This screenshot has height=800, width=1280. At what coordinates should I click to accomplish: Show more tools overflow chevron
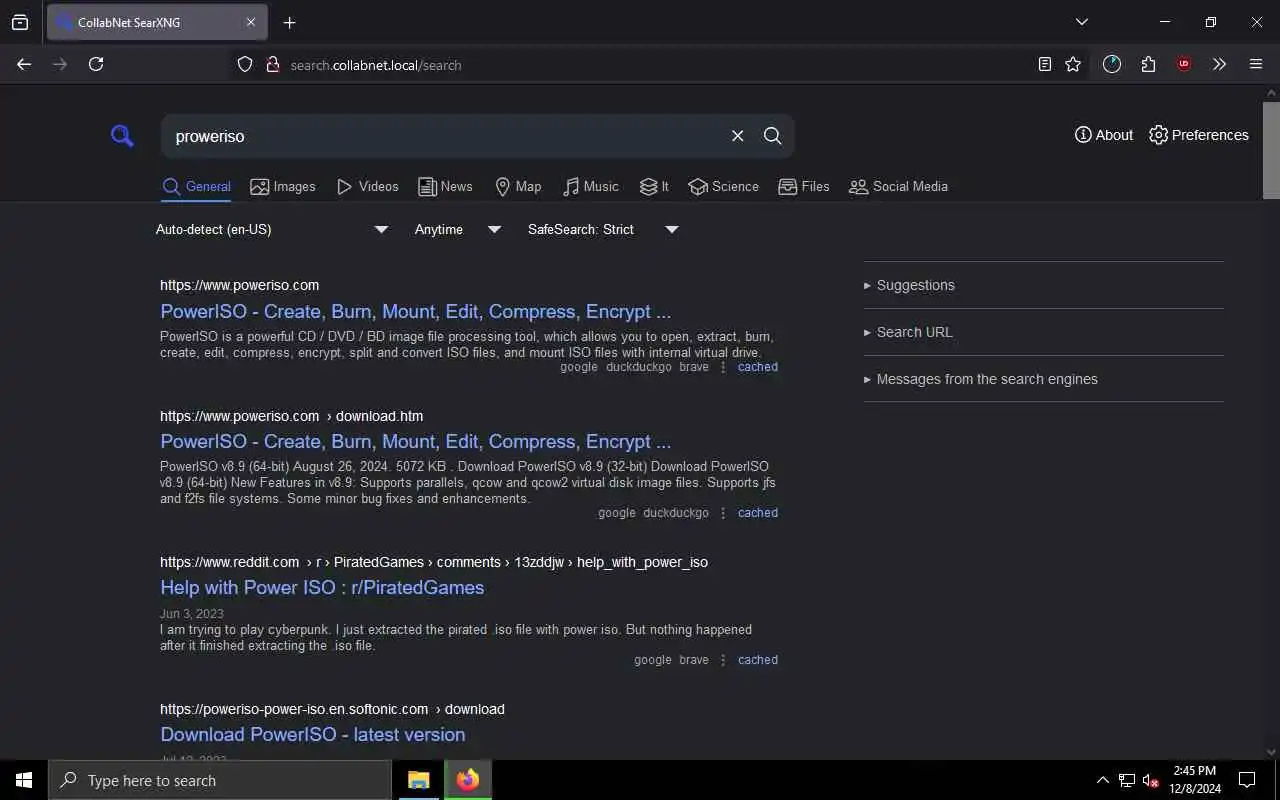[1219, 64]
